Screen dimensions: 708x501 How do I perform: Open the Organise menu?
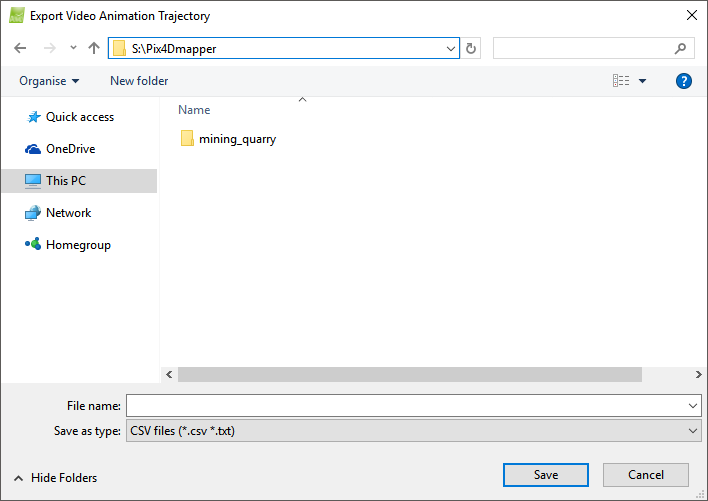pos(49,81)
